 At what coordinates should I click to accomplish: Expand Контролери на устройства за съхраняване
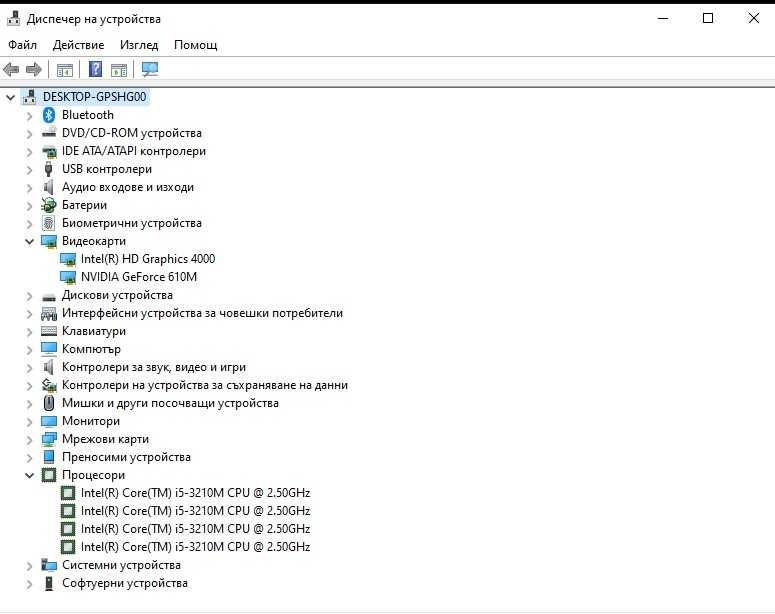click(29, 386)
